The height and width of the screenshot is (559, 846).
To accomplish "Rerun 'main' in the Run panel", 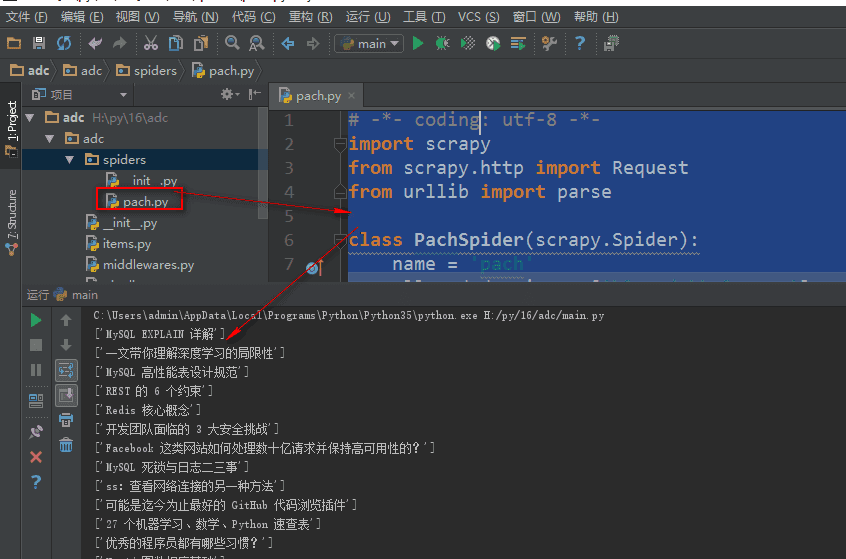I will [36, 320].
